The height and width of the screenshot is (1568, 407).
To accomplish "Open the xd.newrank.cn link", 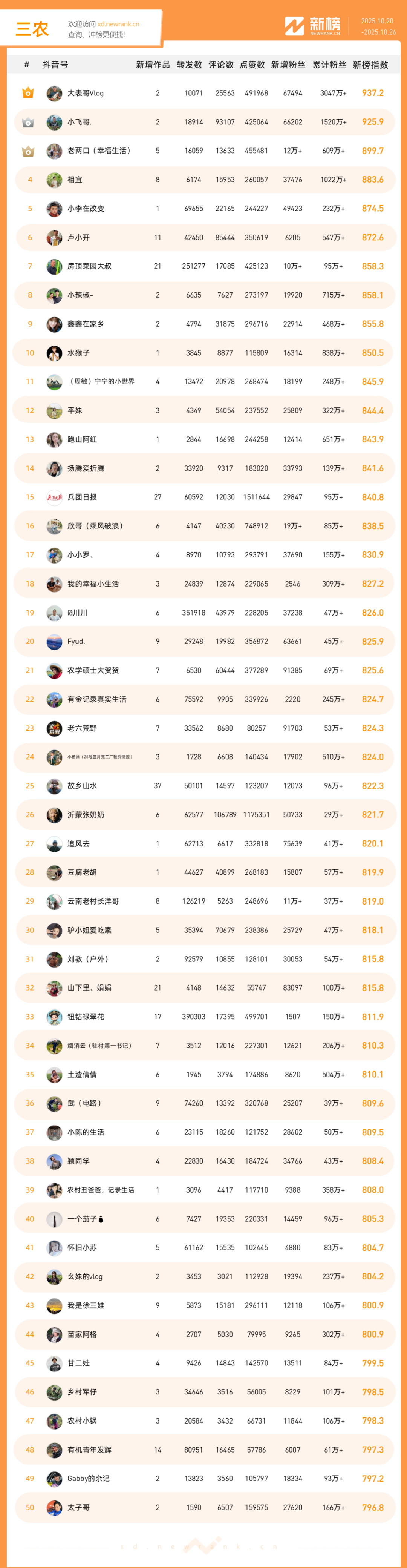I will point(118,25).
